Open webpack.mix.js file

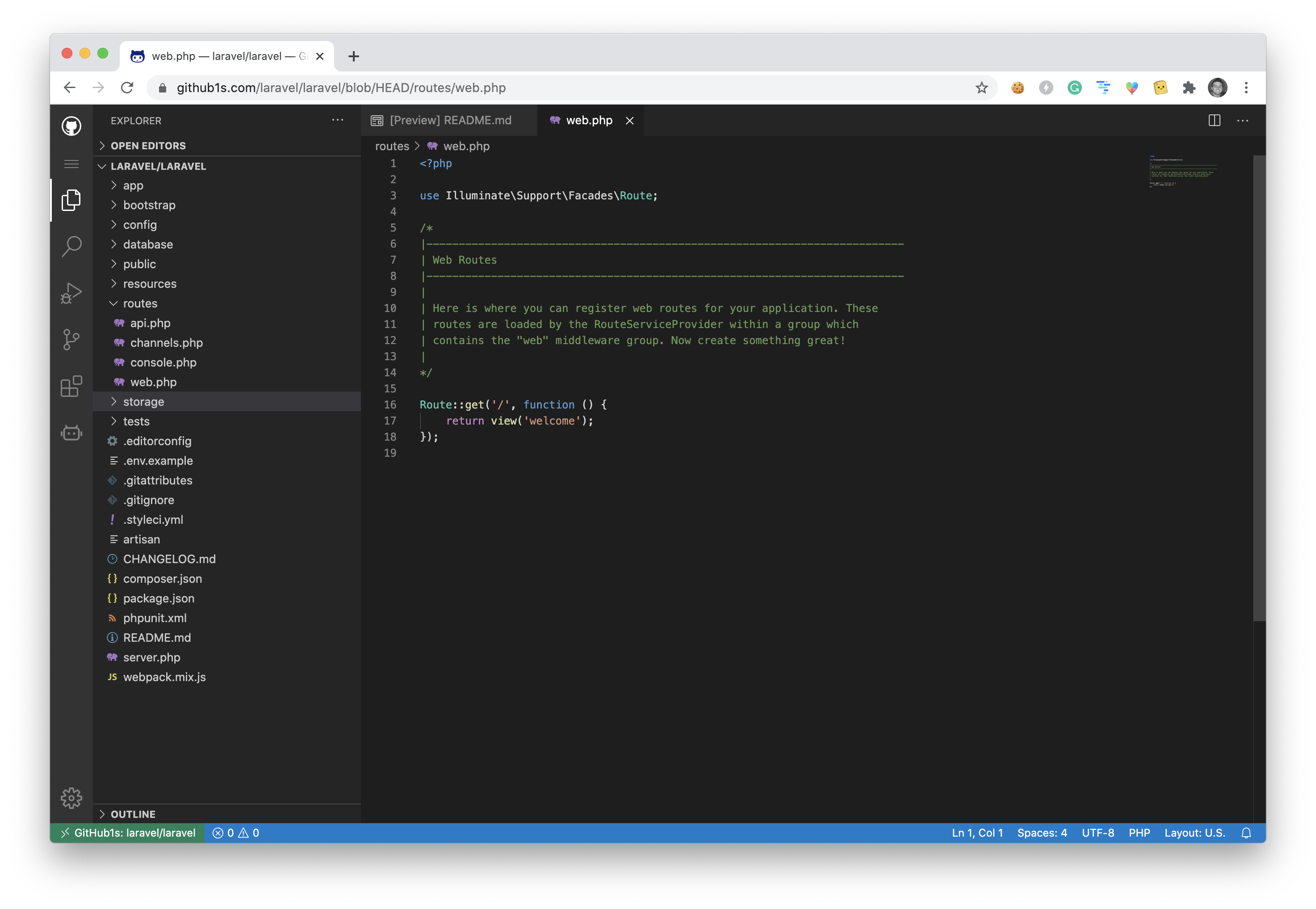tap(226, 677)
